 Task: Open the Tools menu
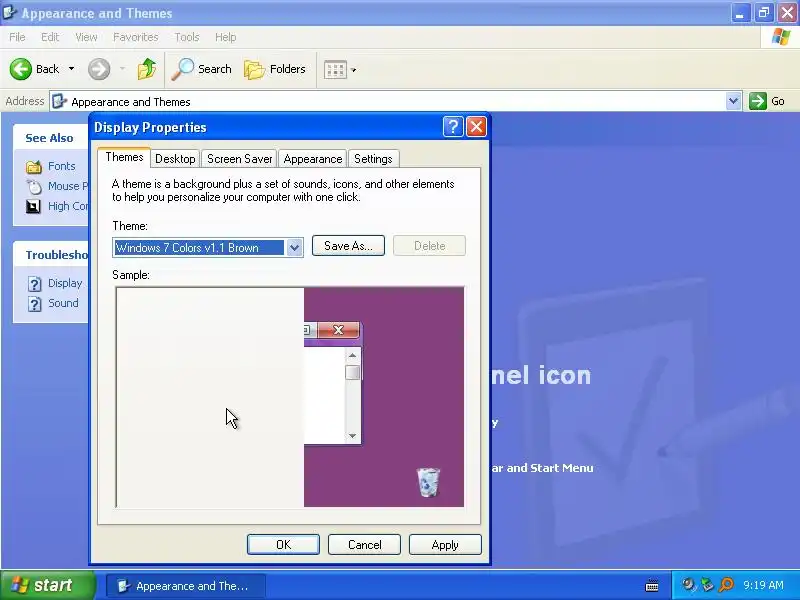187,37
